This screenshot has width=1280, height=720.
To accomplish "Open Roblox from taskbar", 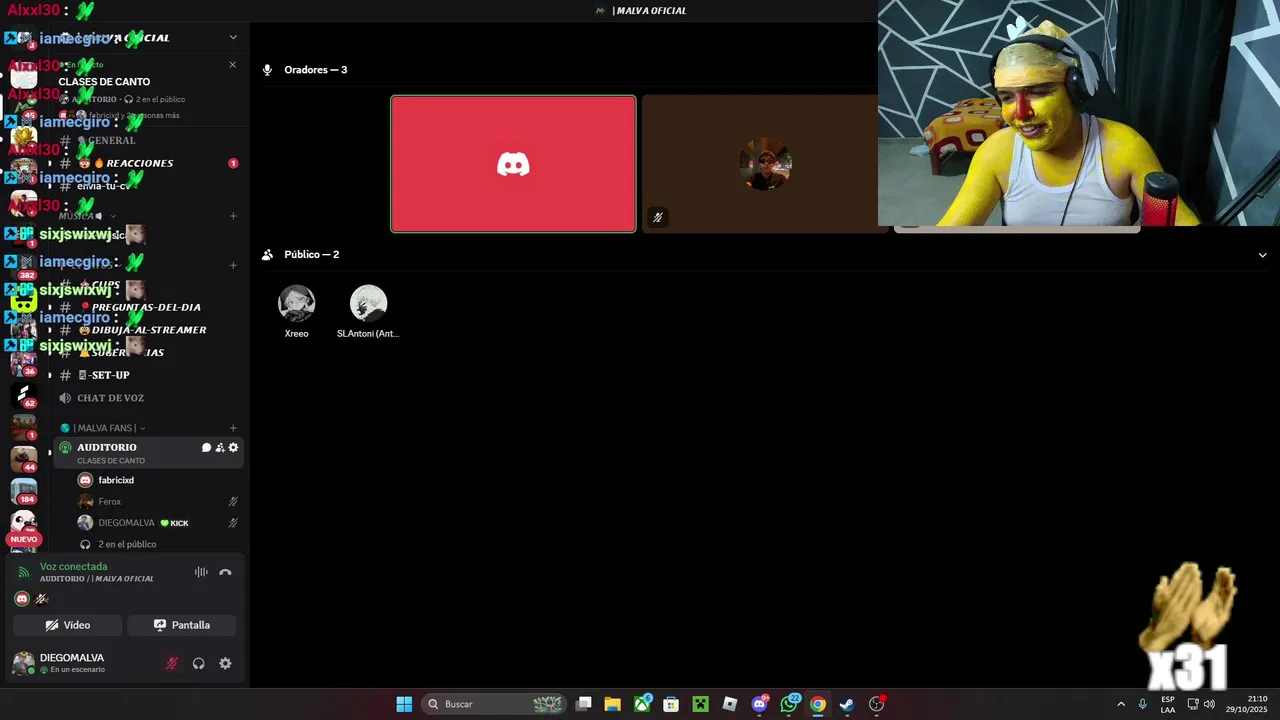I will [x=730, y=704].
